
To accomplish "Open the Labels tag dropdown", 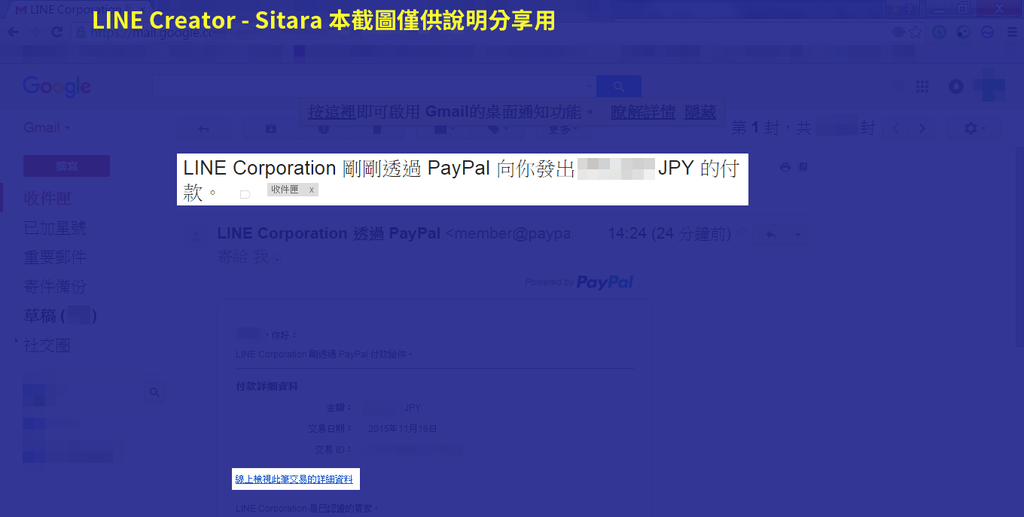I will tap(498, 129).
